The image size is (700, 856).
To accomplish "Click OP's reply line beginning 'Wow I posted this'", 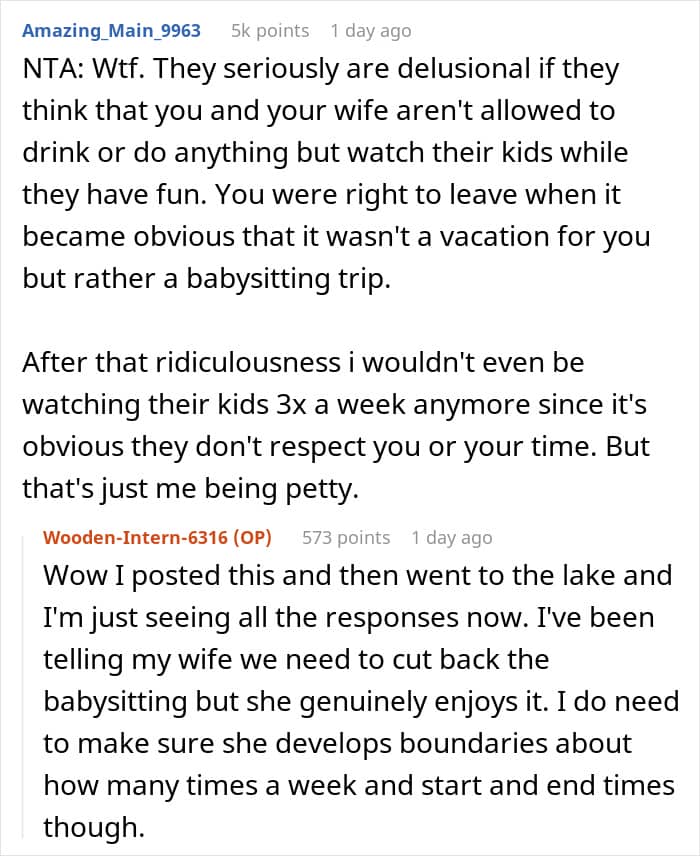I will [358, 576].
